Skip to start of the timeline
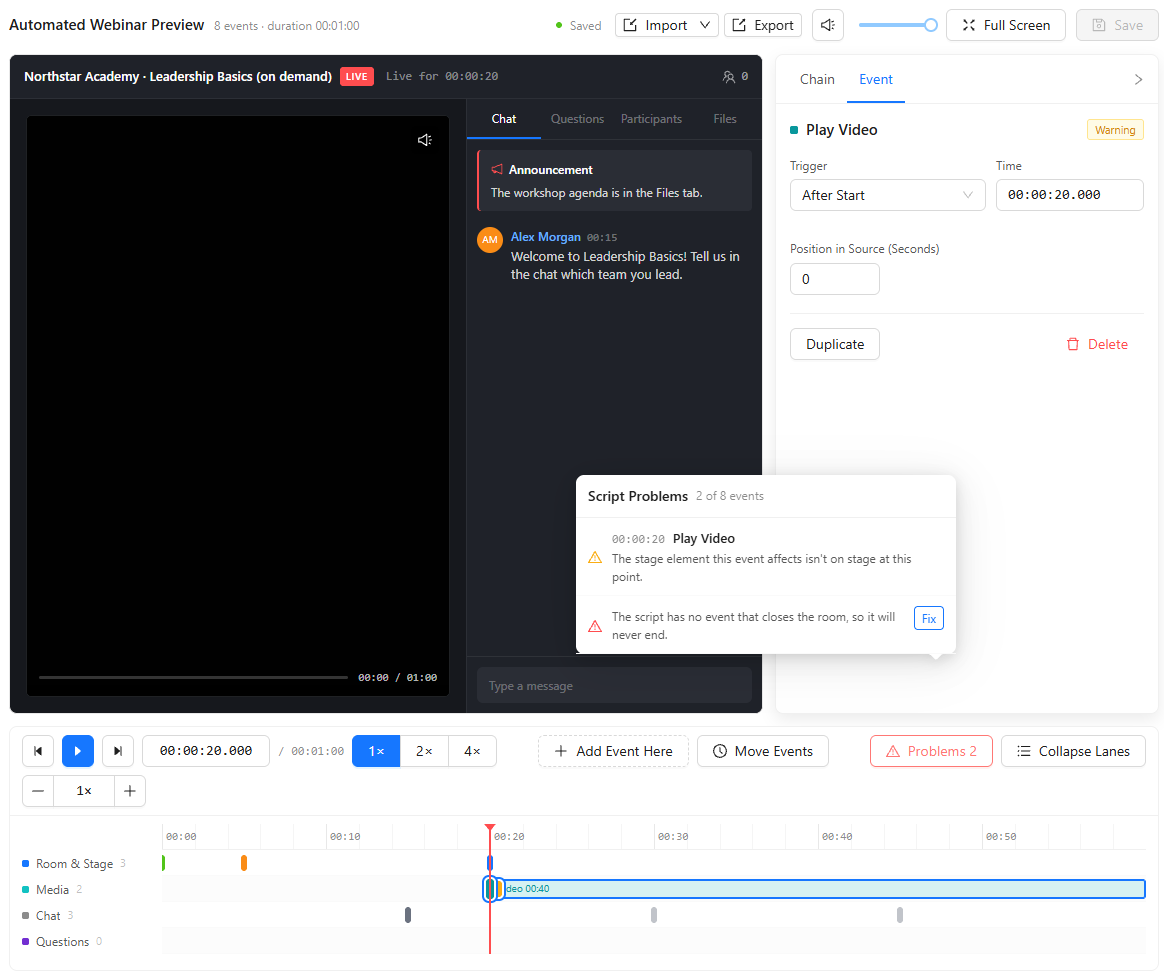1164x973 pixels. click(38, 751)
